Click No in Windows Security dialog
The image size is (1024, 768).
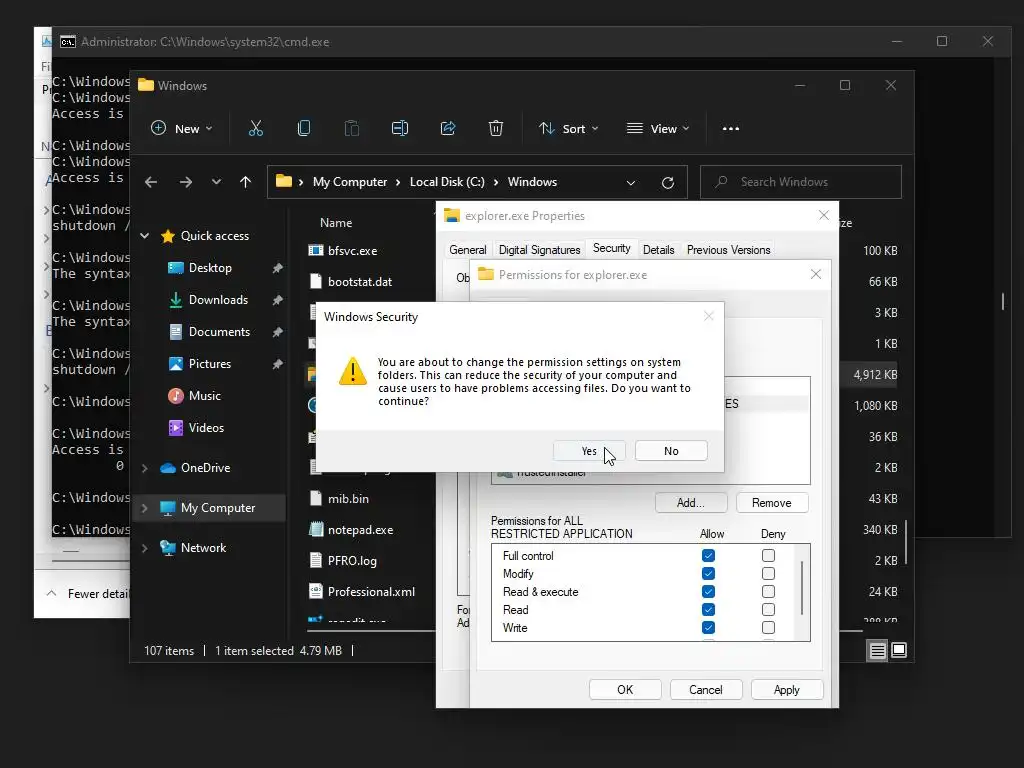pyautogui.click(x=671, y=451)
